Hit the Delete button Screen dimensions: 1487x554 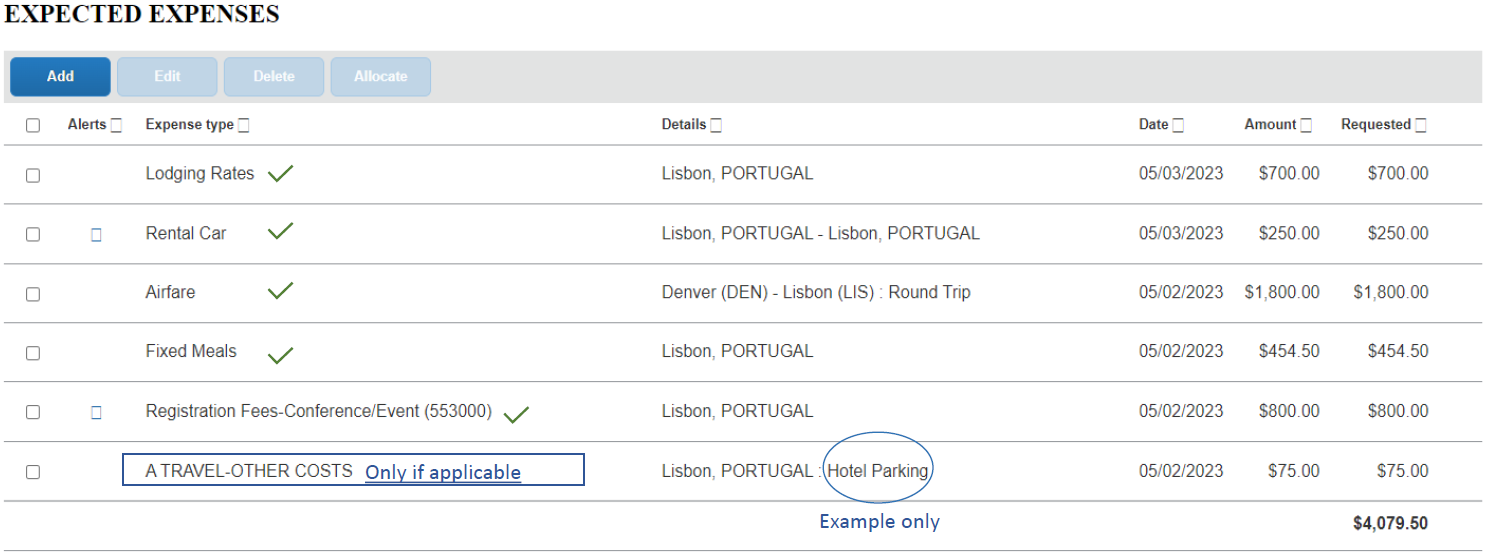coord(274,77)
